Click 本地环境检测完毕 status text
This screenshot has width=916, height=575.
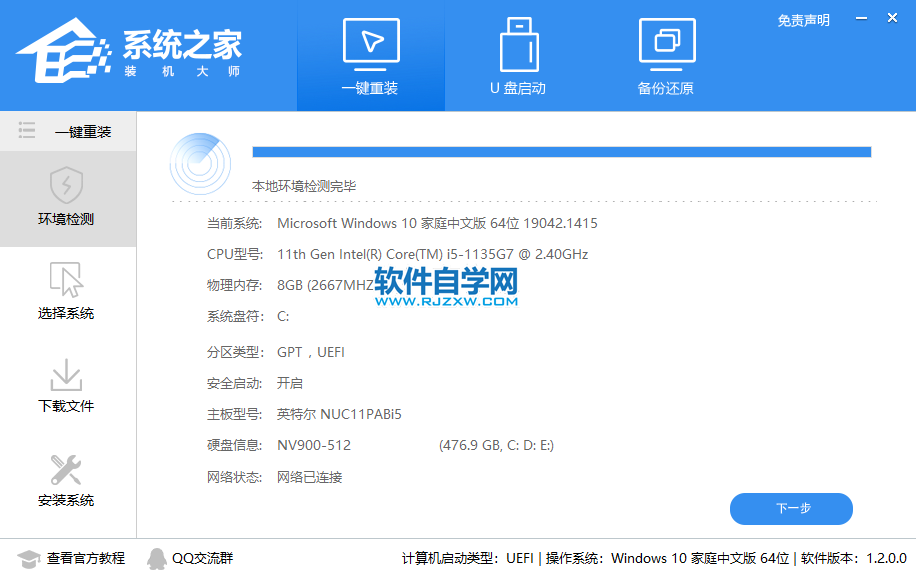(304, 186)
